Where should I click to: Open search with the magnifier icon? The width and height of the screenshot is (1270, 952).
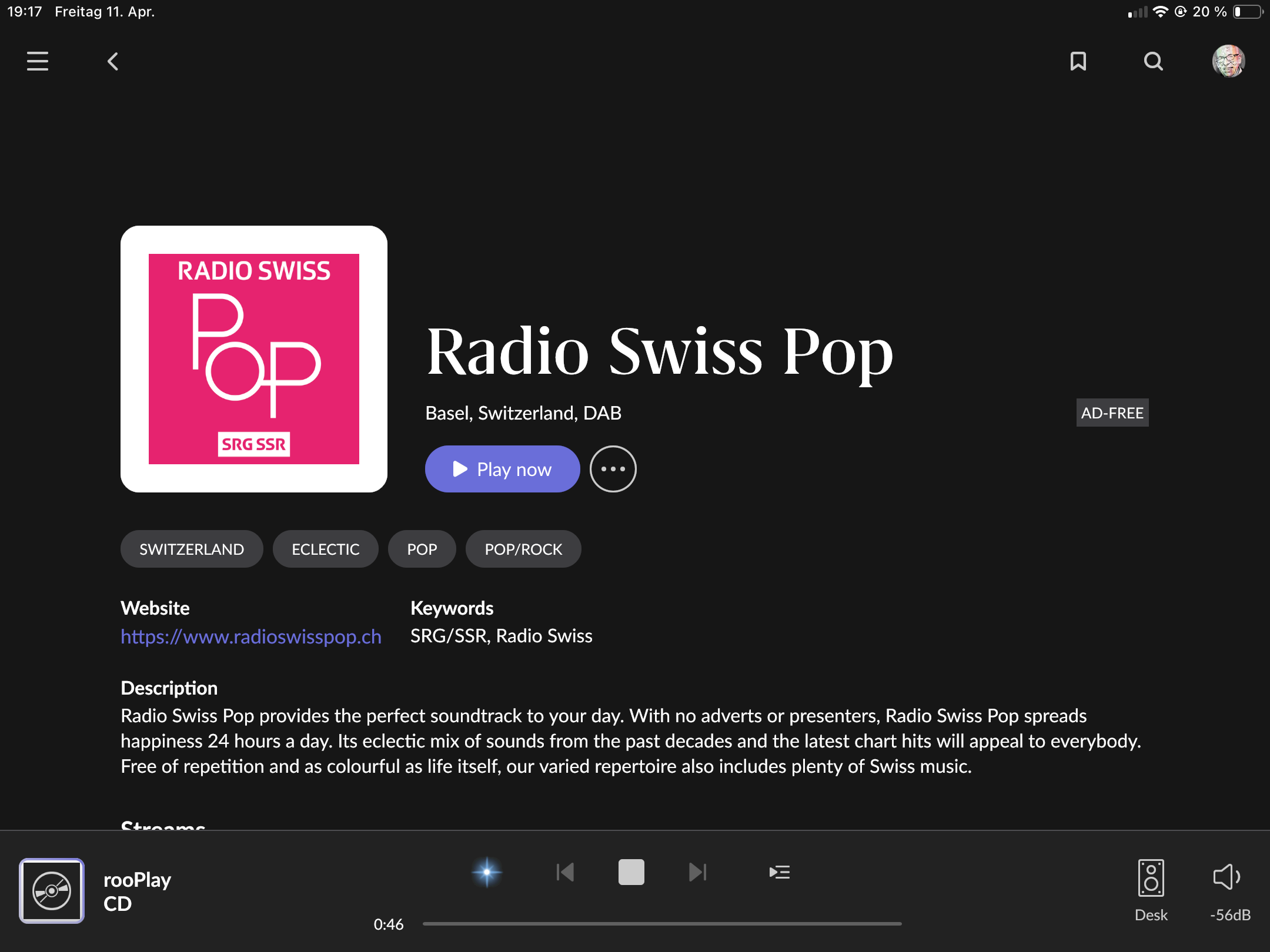coord(1154,61)
